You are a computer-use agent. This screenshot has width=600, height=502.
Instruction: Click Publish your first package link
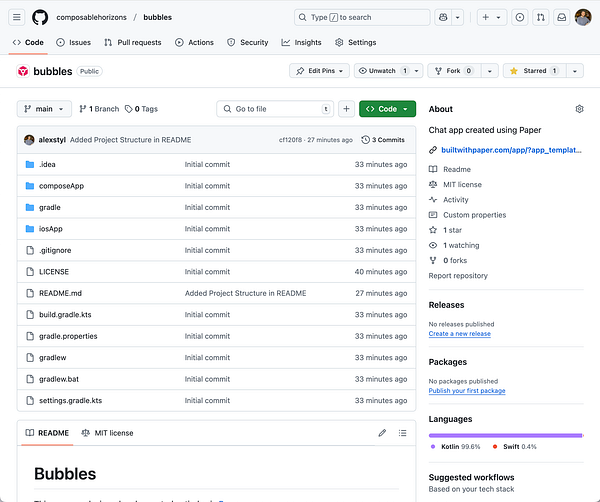[467, 391]
